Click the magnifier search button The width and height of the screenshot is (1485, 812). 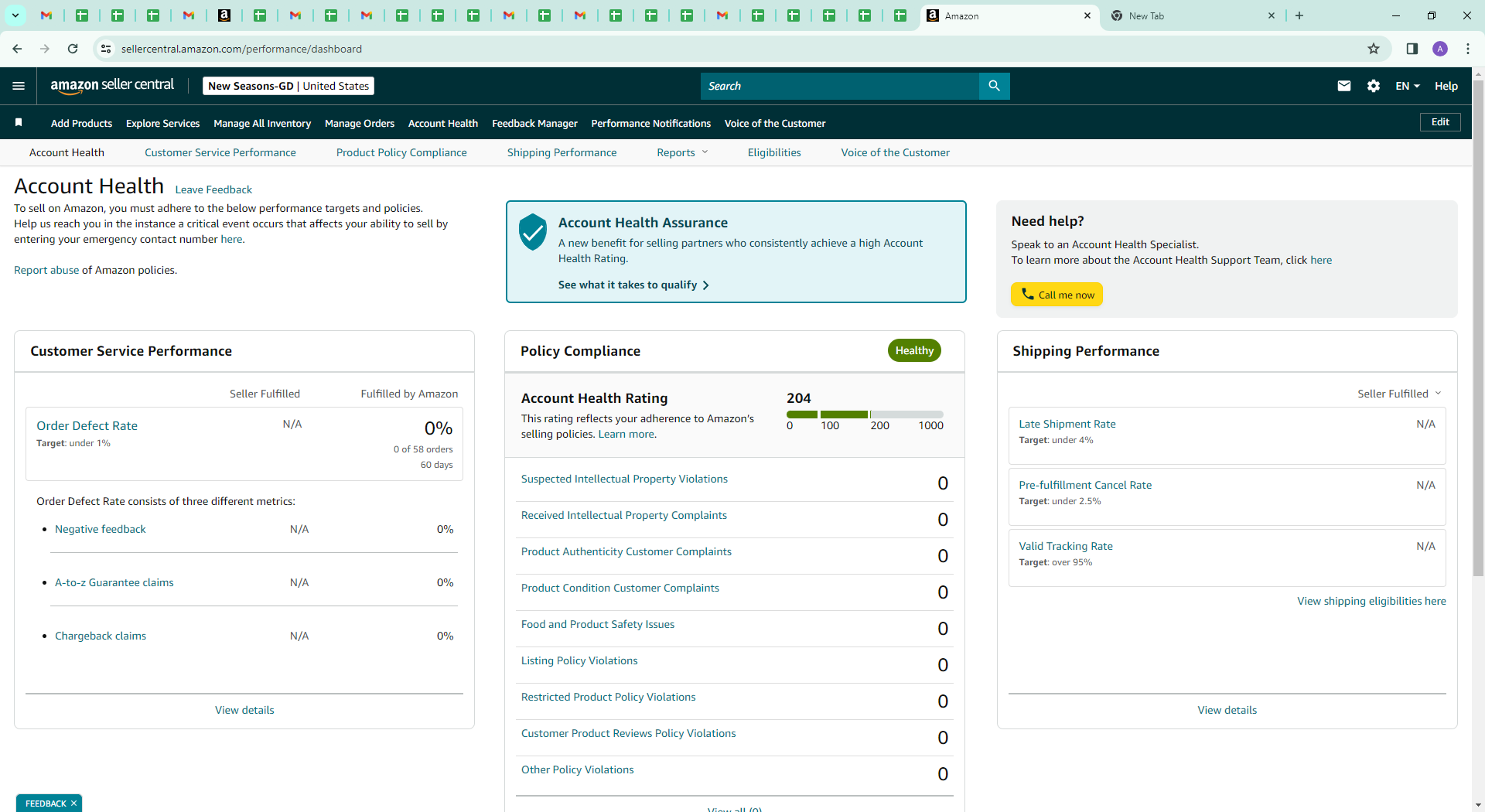[x=994, y=86]
